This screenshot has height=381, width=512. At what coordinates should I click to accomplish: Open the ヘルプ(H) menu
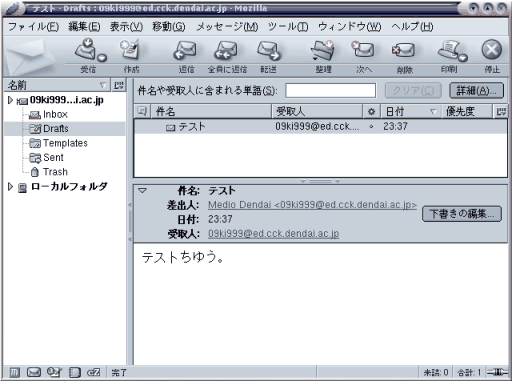[412, 26]
